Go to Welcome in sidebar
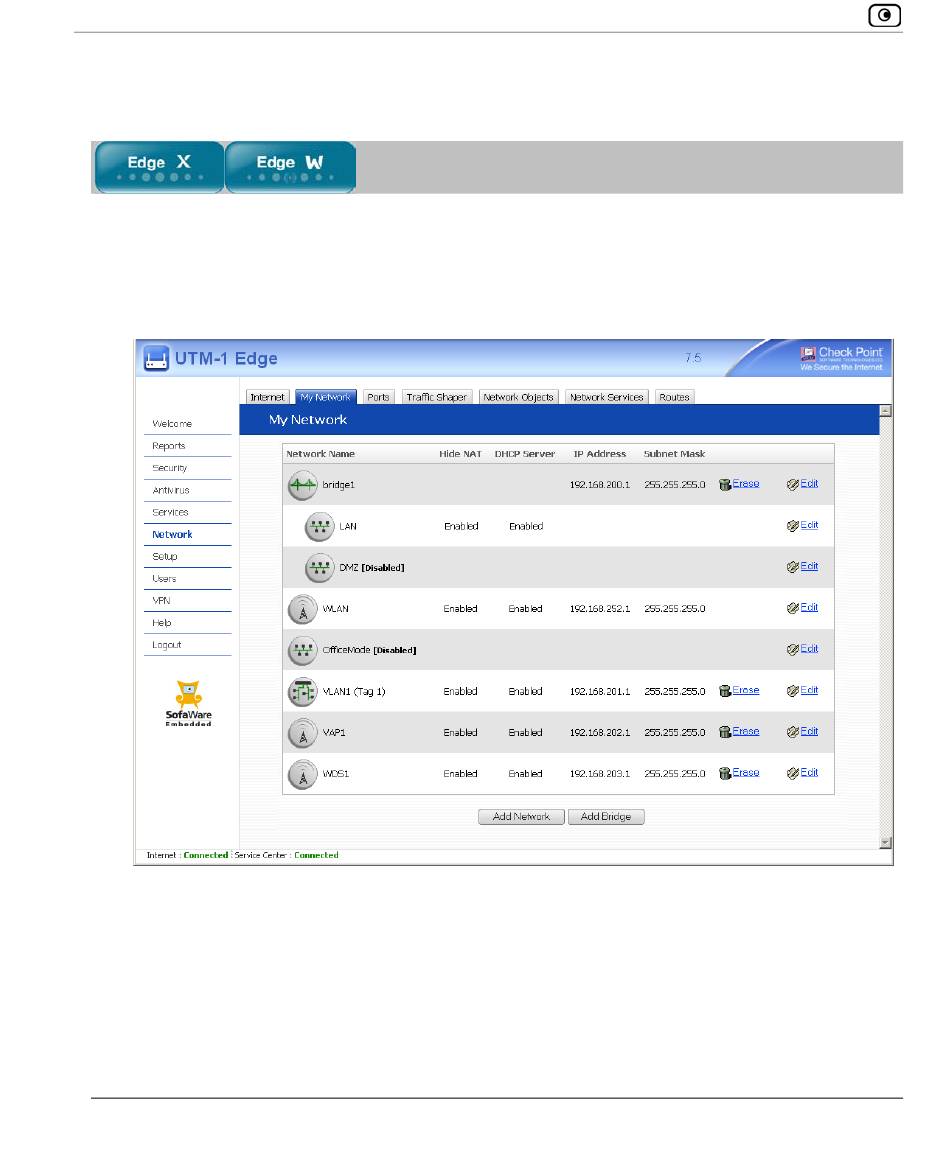The height and width of the screenshot is (1176, 950). (172, 424)
